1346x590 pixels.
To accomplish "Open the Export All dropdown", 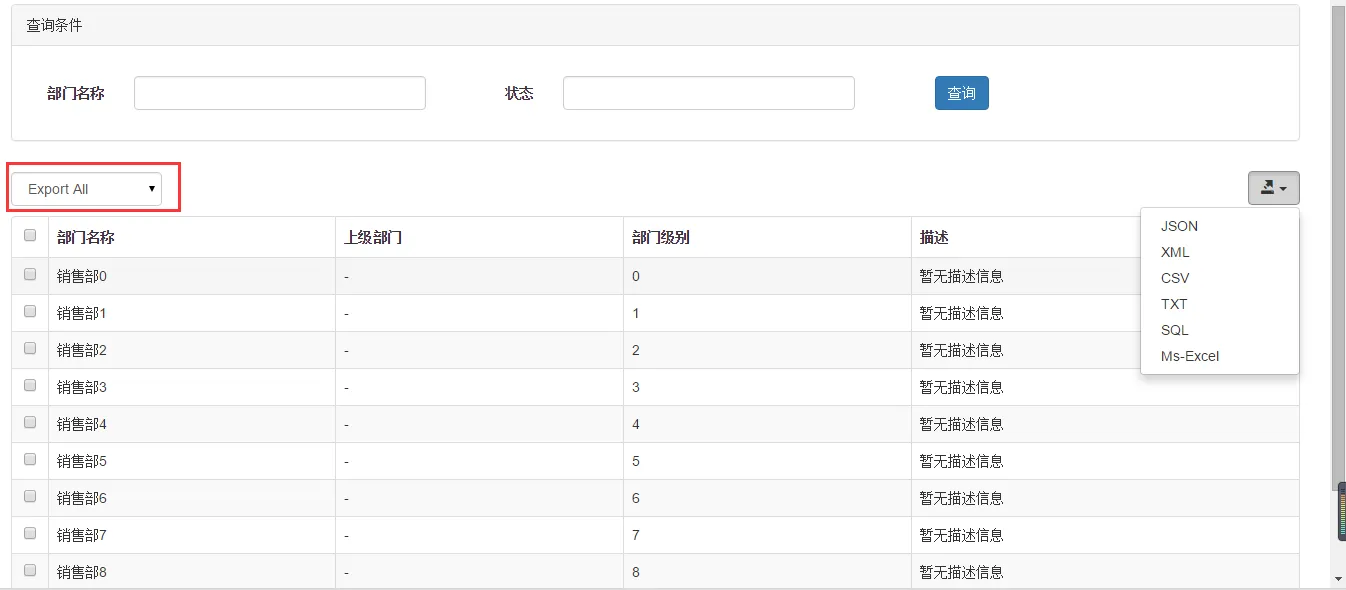I will (x=87, y=189).
